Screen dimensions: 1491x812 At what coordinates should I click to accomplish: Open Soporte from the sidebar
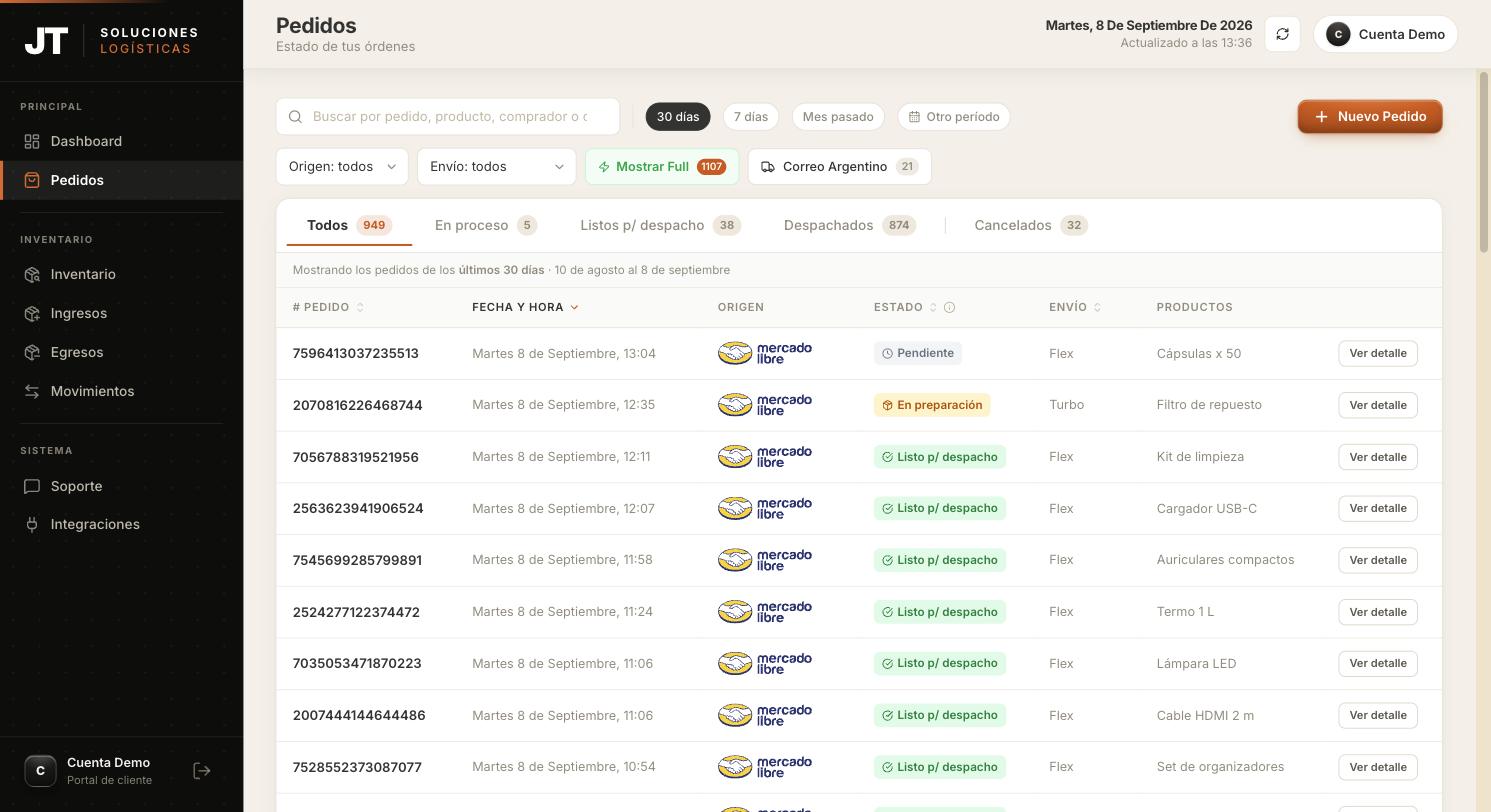coord(121,486)
